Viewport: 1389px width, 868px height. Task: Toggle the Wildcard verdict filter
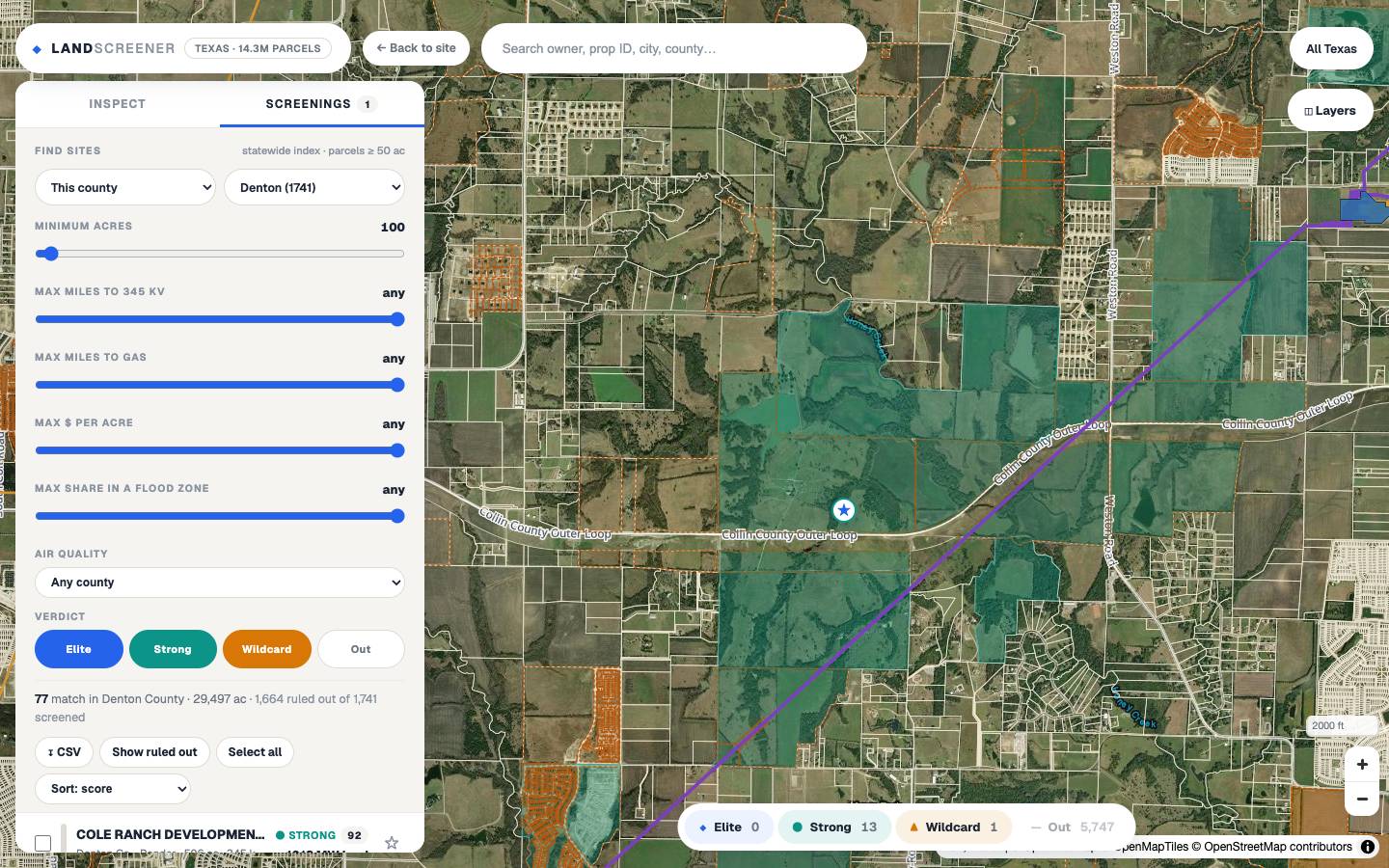267,649
